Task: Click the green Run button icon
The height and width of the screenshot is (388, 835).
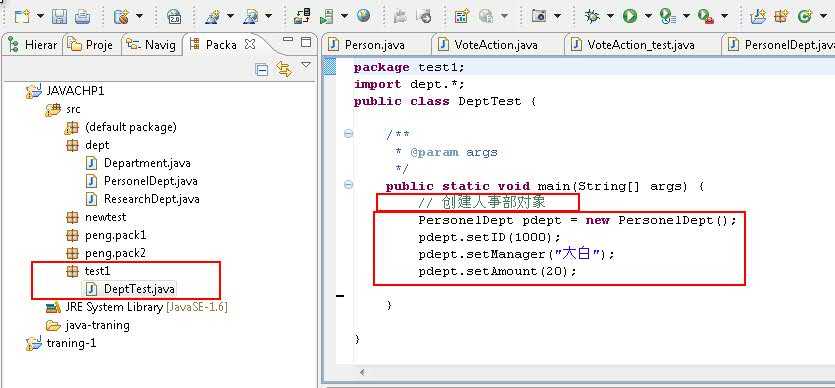Action: click(630, 16)
